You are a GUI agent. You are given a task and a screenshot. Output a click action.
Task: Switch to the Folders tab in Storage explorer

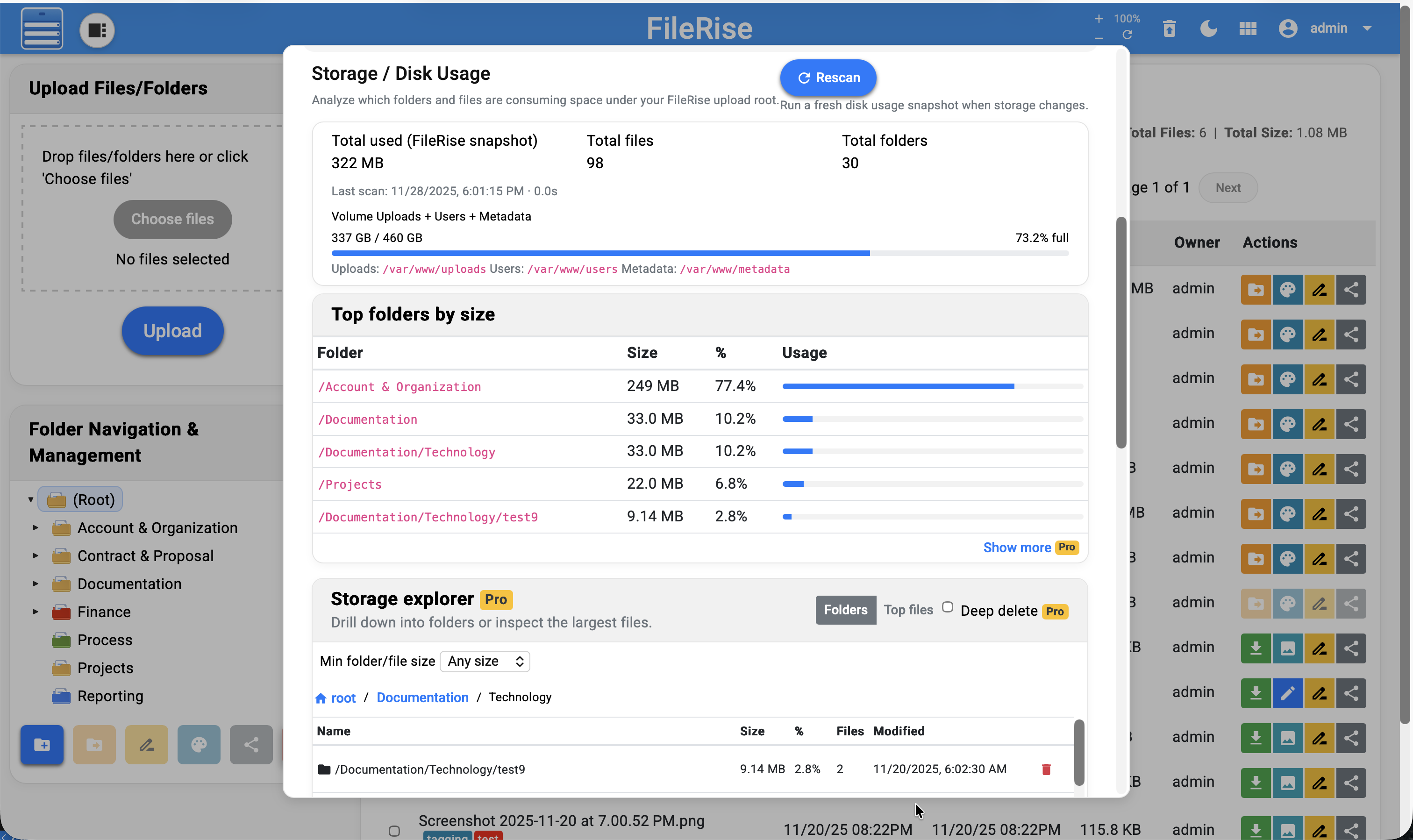click(845, 610)
